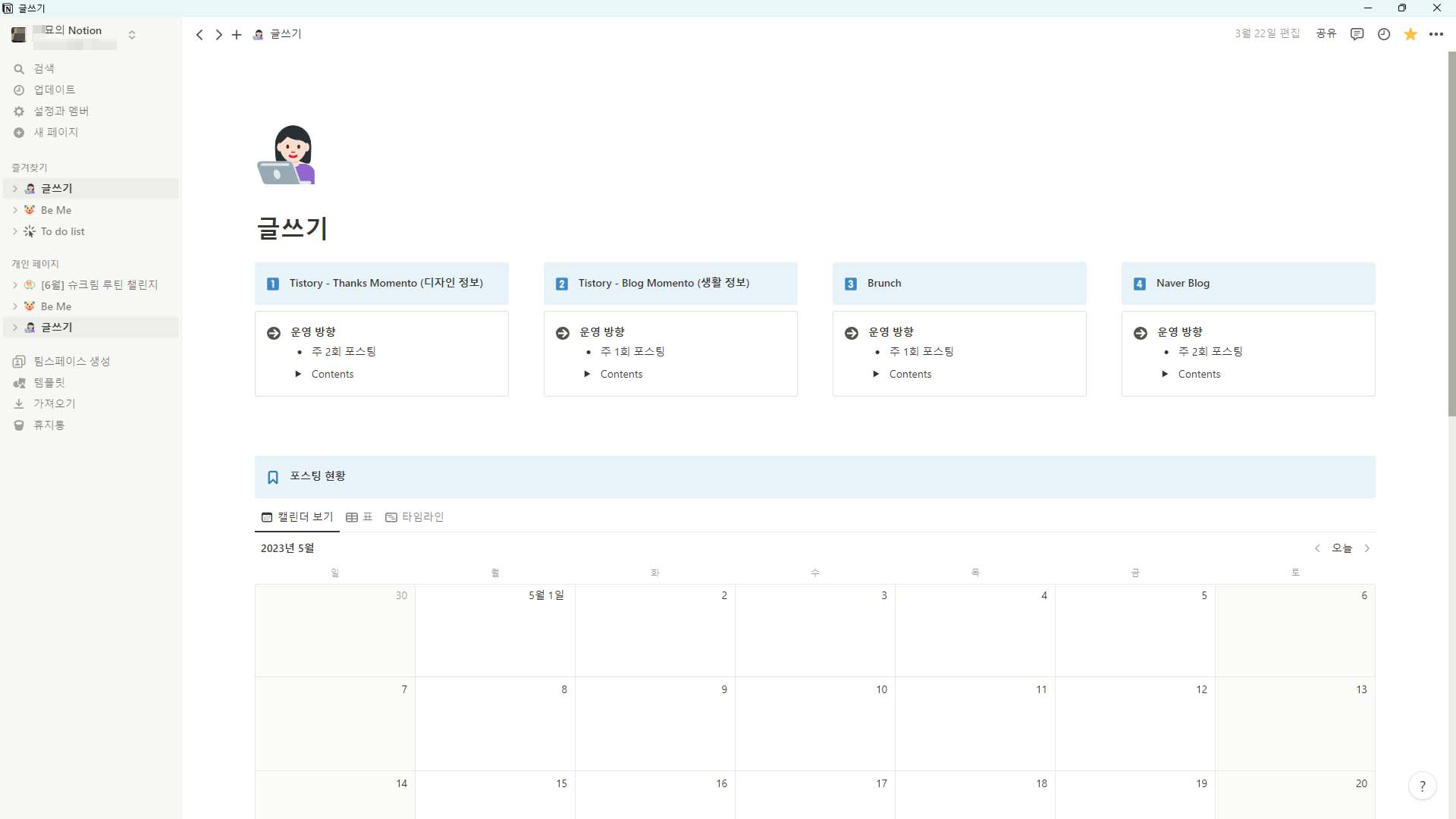Expand the [6월] 슈크림 루틴 챌린지 page

pyautogui.click(x=15, y=285)
